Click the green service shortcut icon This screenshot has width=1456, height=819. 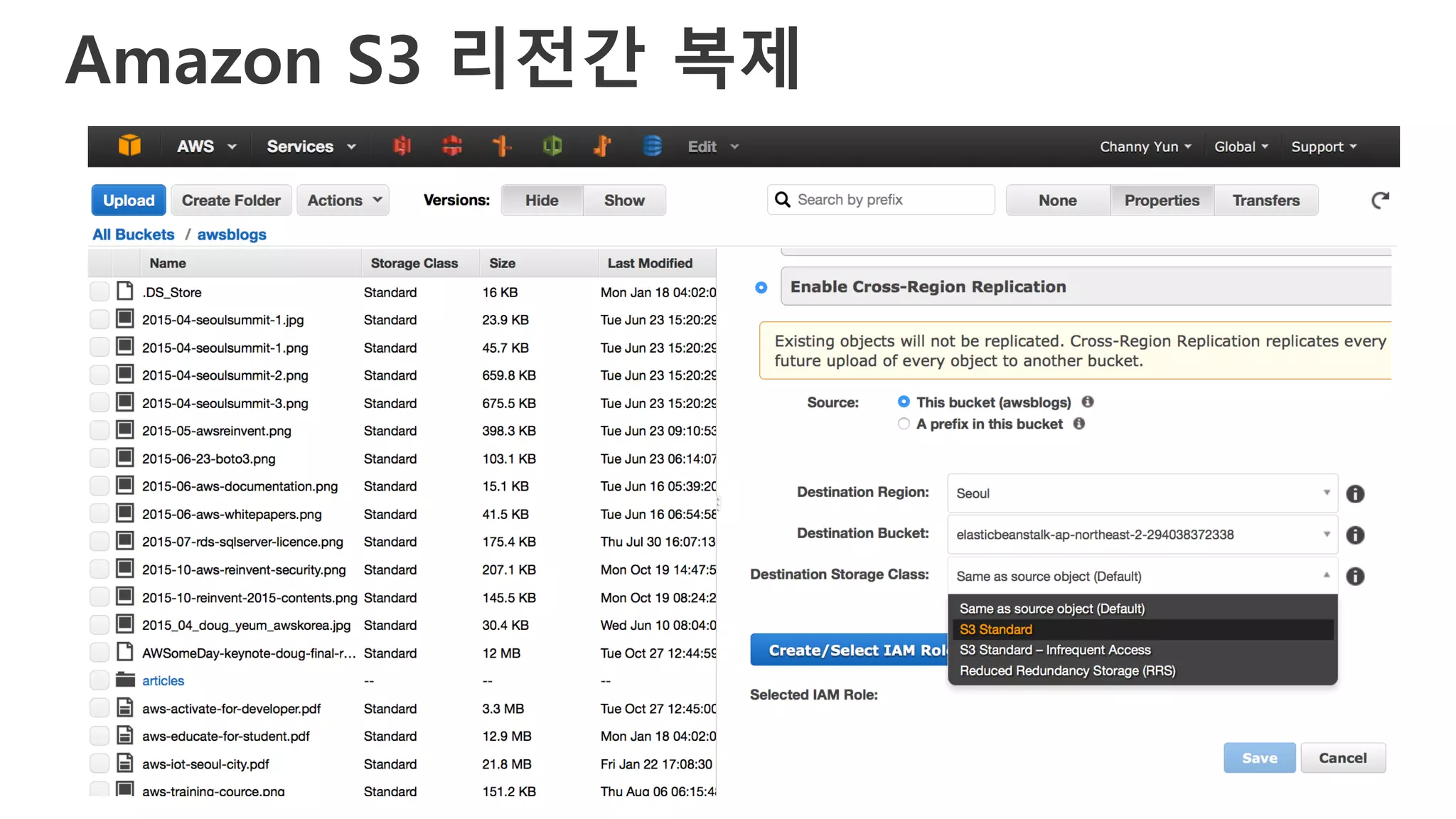(552, 146)
